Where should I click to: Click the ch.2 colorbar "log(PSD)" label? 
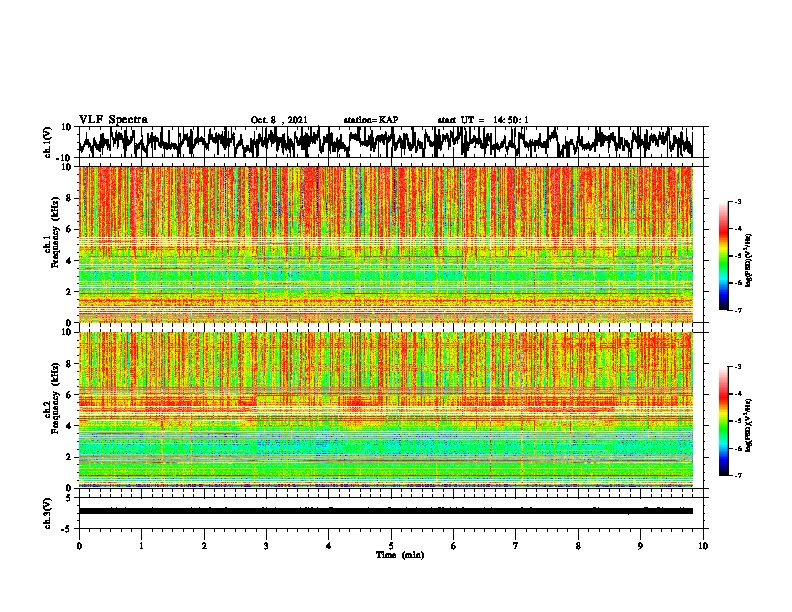(748, 425)
